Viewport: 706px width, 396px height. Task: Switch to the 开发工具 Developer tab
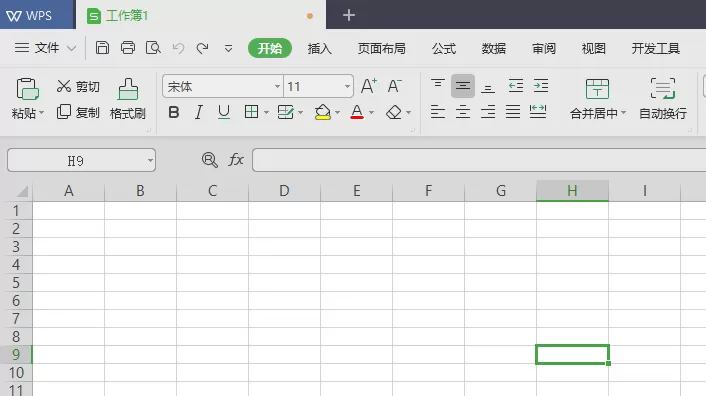pyautogui.click(x=656, y=48)
